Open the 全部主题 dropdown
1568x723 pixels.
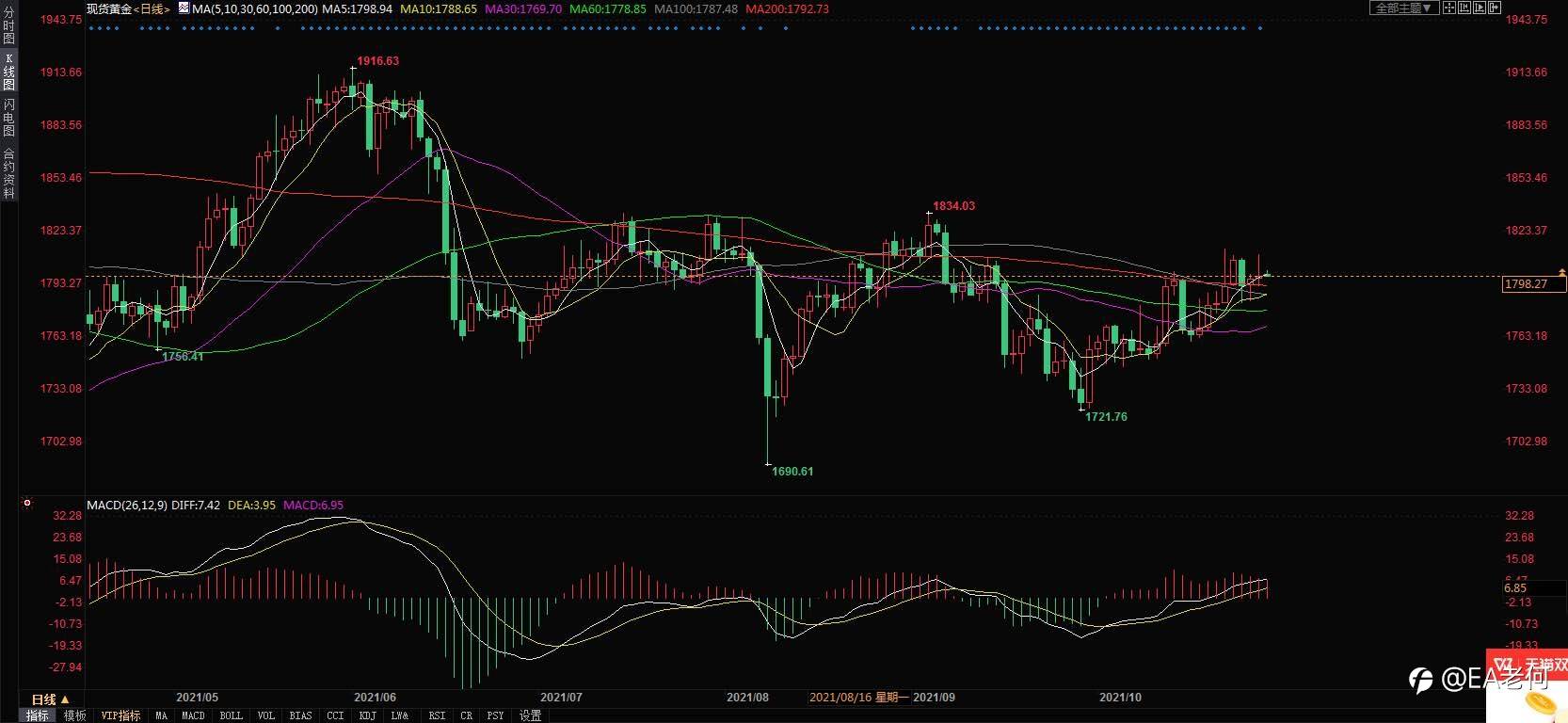coord(1404,8)
